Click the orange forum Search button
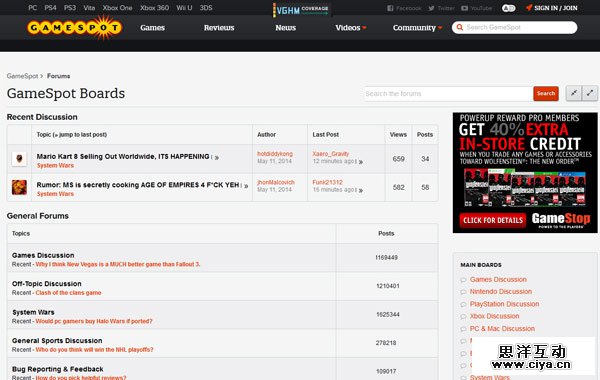600x380 pixels. (x=546, y=93)
